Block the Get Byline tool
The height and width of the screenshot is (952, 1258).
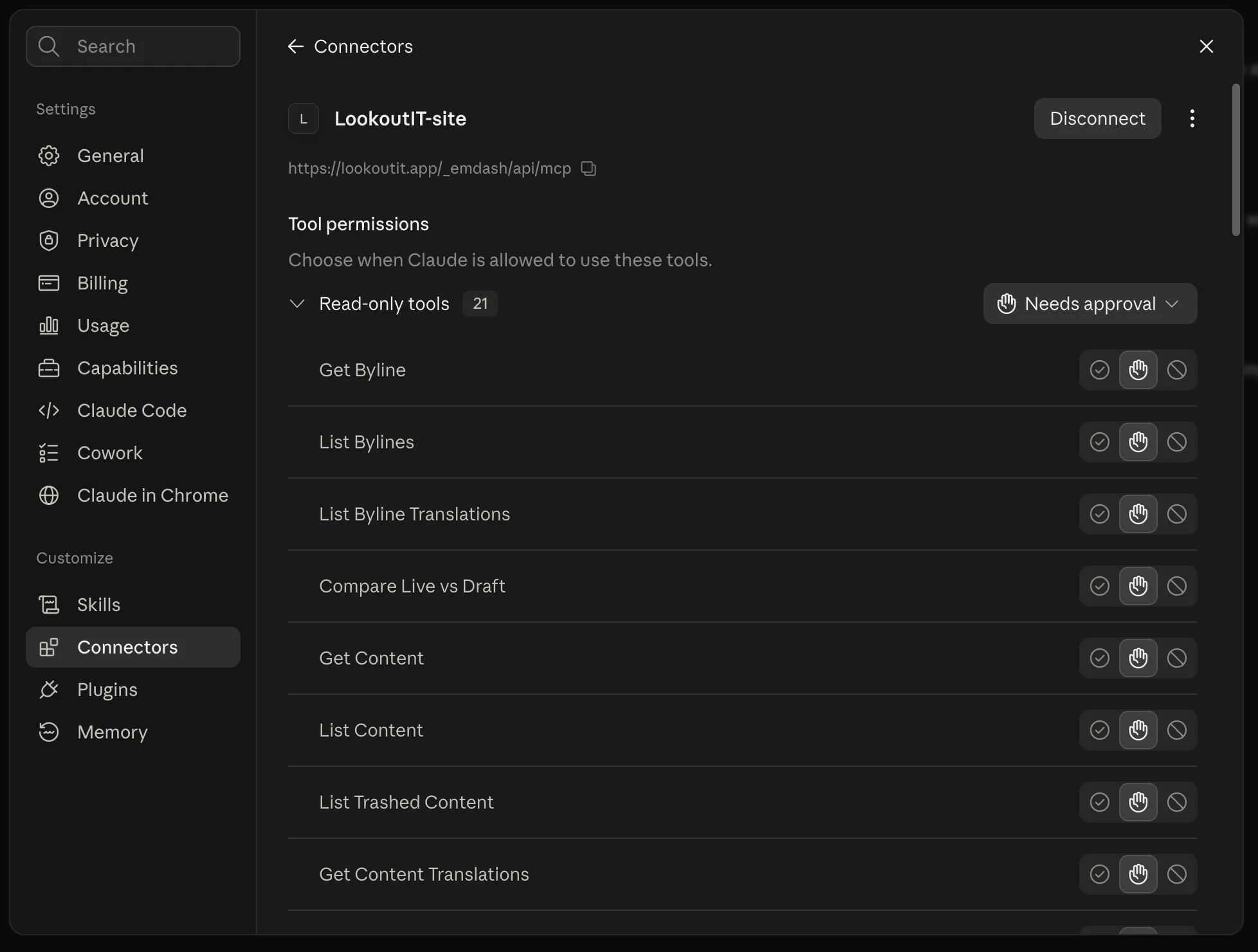[1177, 370]
